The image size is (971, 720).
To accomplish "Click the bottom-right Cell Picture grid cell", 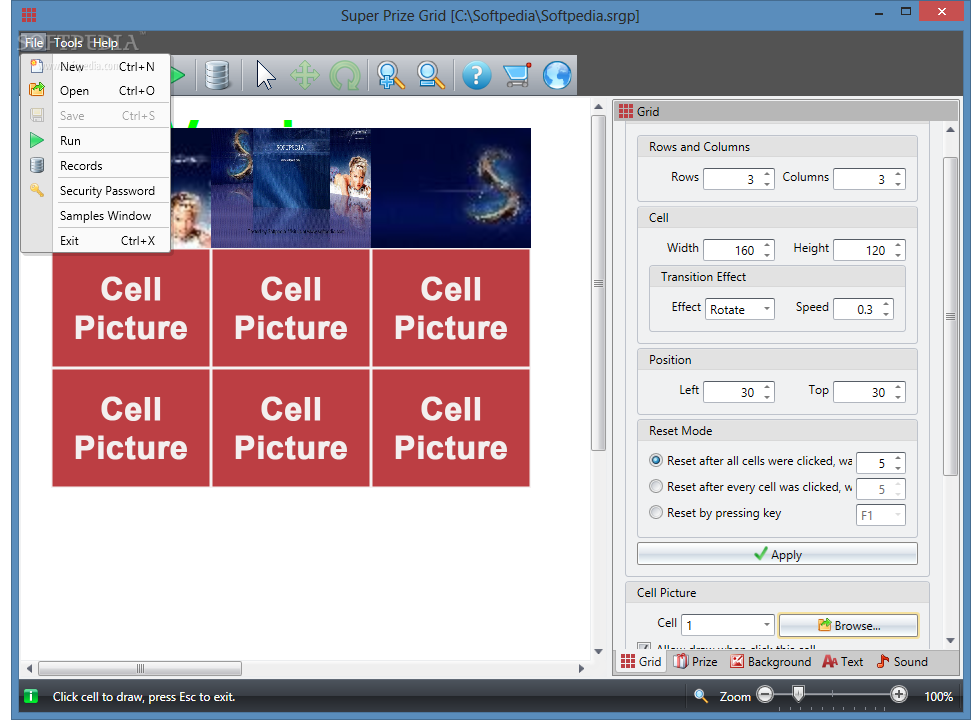I will click(451, 428).
